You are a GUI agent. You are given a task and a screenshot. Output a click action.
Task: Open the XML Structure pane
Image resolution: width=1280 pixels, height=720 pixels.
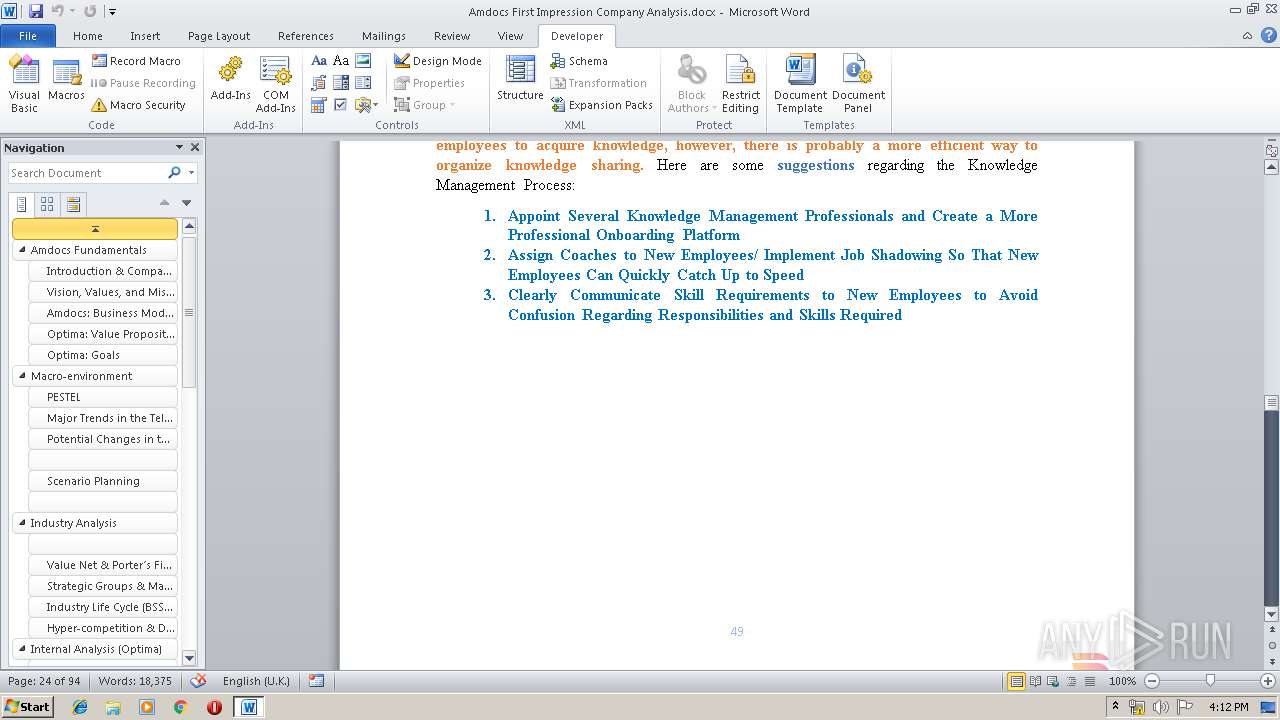point(520,80)
